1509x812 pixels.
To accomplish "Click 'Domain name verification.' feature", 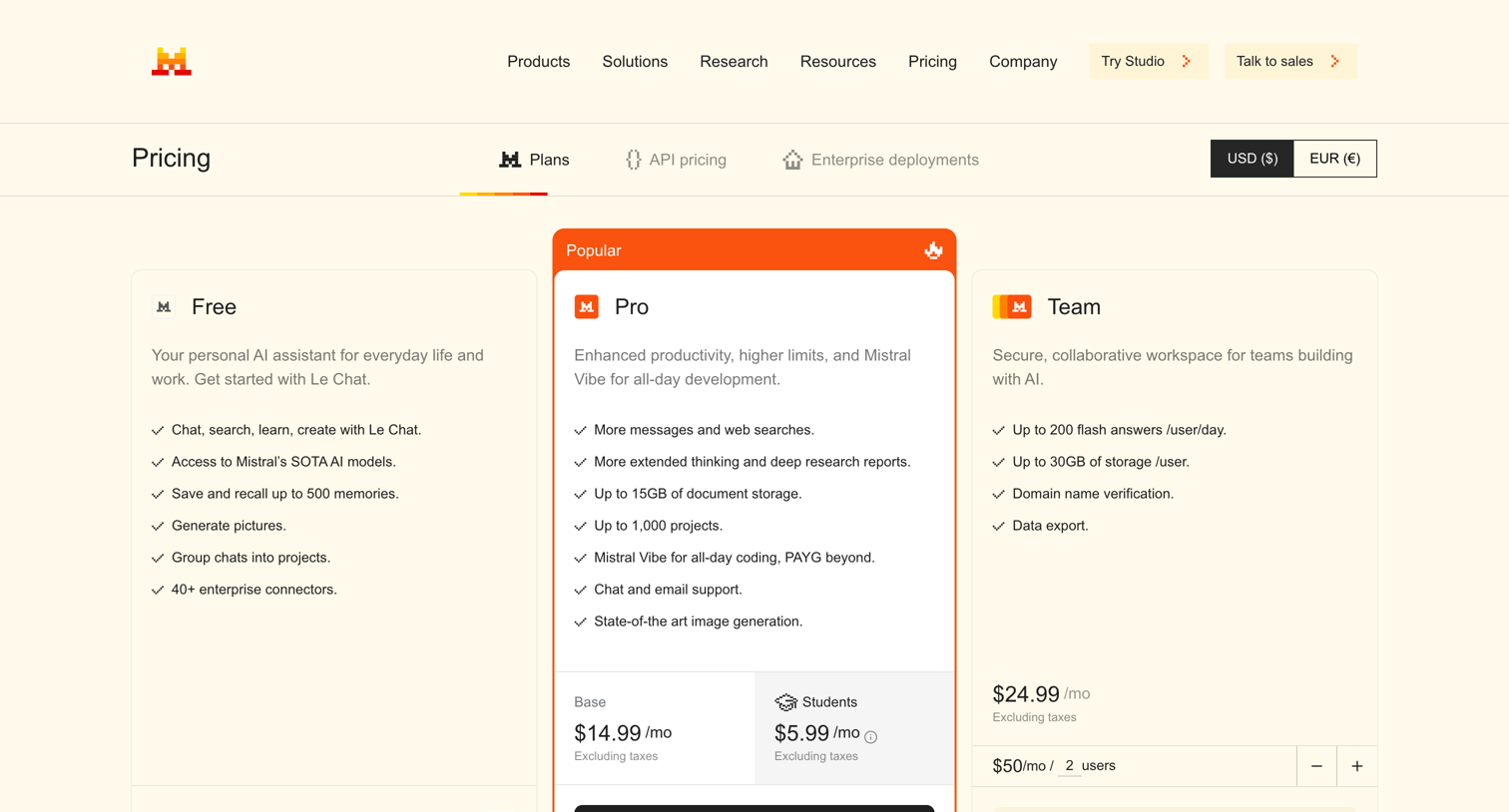I will pyautogui.click(x=1093, y=494).
